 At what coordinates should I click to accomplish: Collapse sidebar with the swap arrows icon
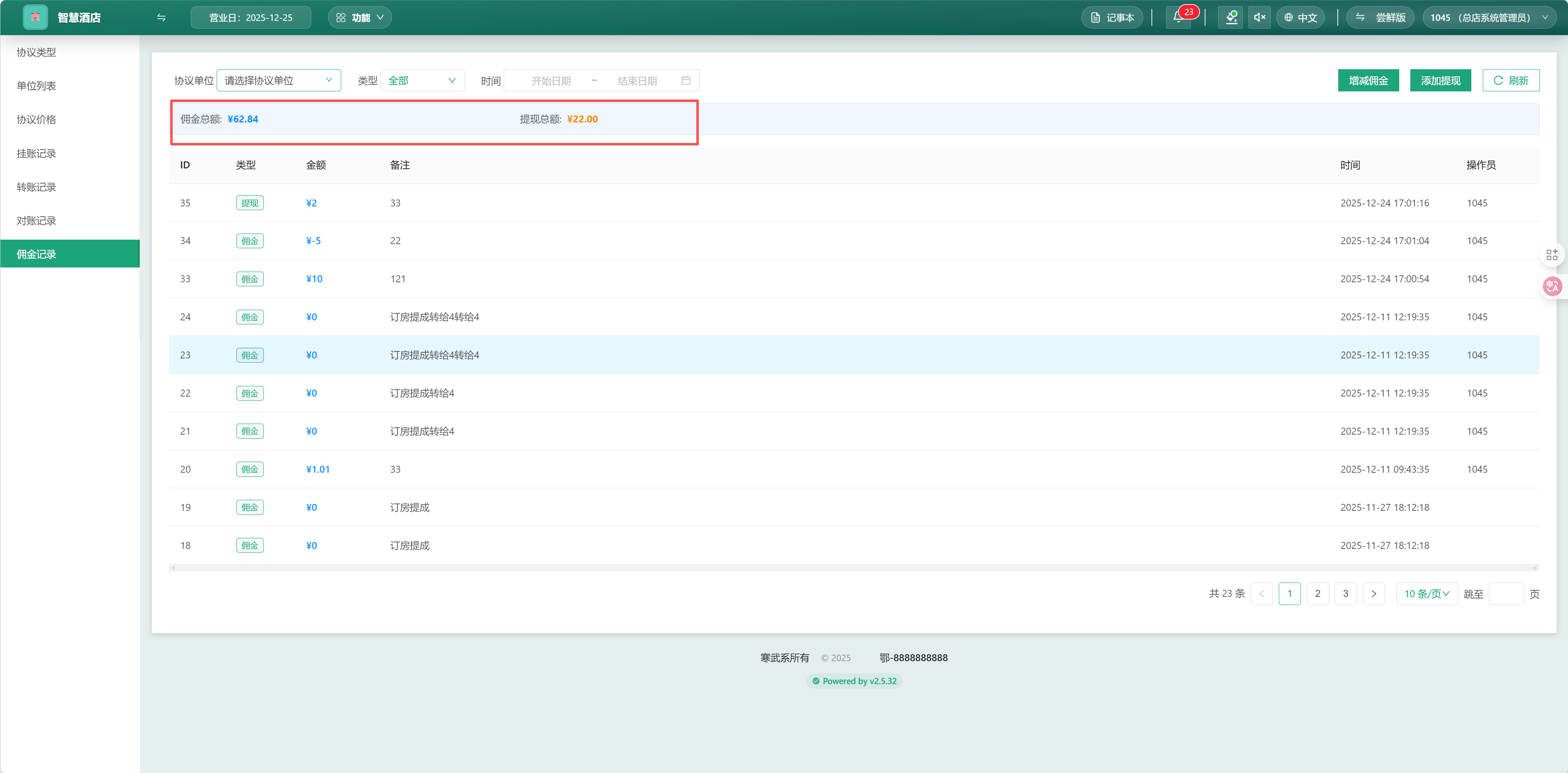[161, 17]
